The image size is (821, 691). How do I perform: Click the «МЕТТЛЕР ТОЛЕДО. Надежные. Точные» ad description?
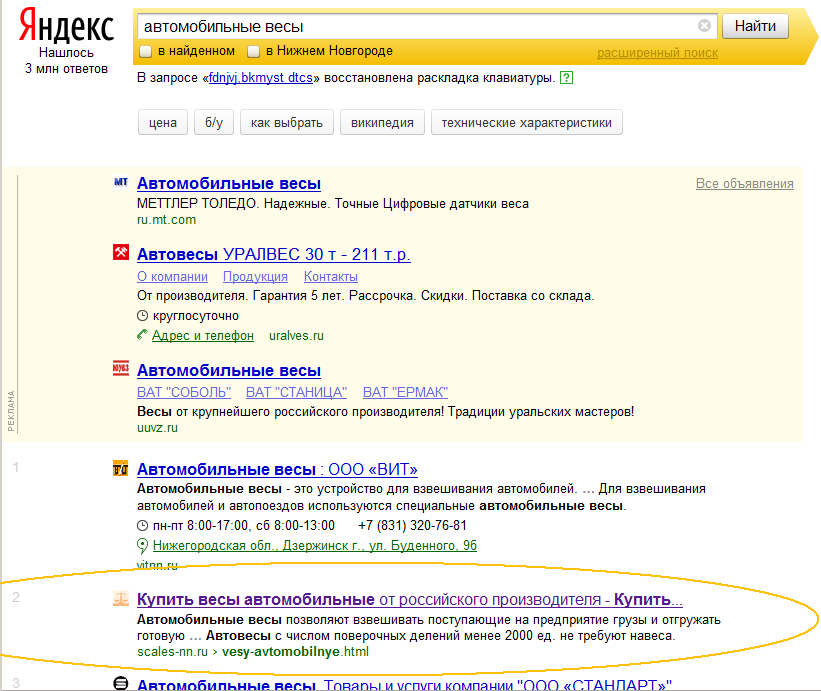pos(333,204)
